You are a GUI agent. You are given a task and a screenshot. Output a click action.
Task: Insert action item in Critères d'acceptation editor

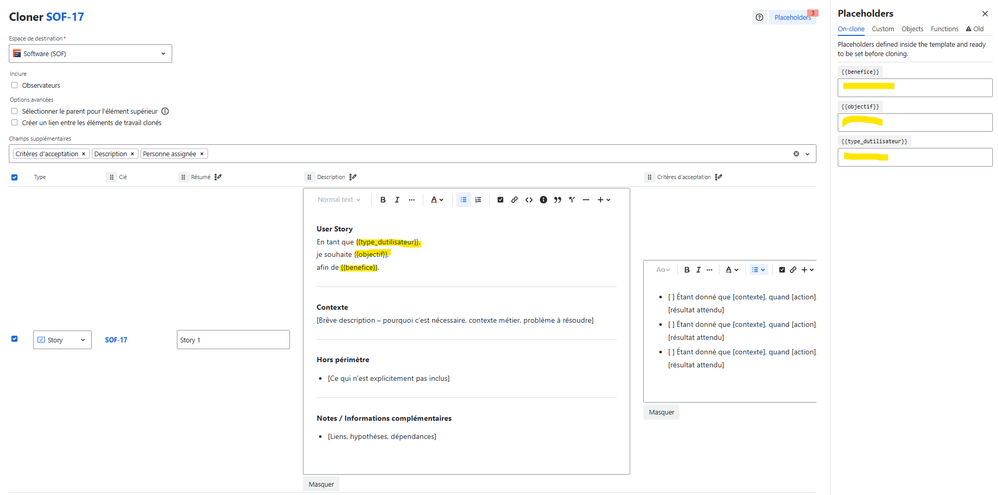click(x=782, y=270)
